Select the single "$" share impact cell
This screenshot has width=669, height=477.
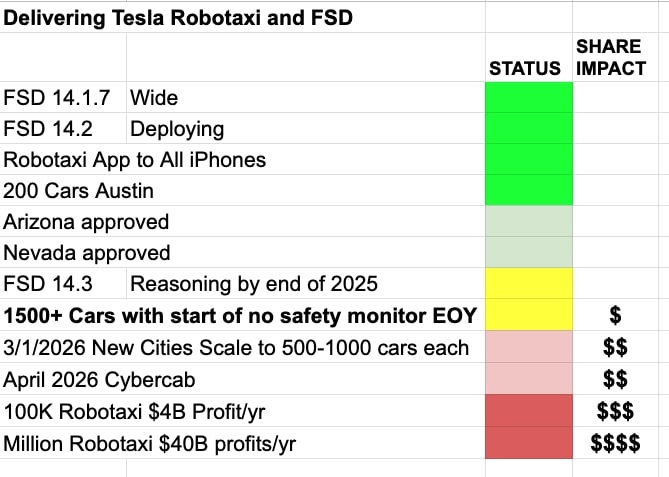tap(616, 316)
